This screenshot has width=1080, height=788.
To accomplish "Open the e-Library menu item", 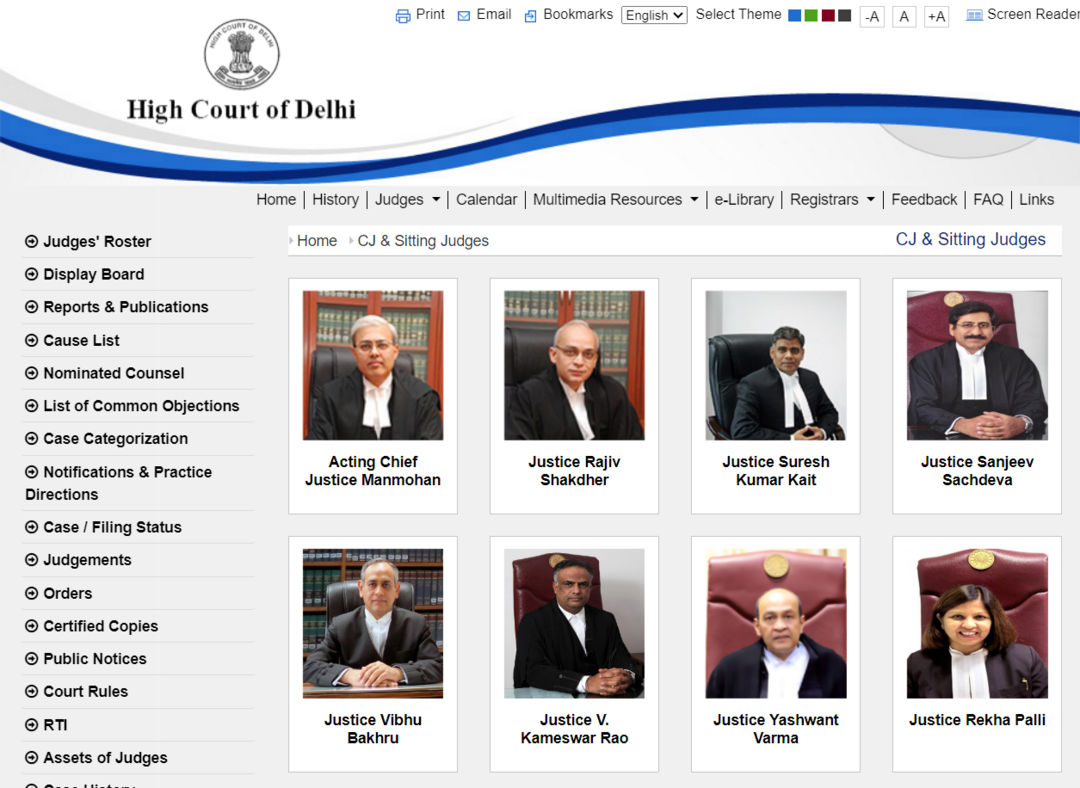I will coord(744,200).
